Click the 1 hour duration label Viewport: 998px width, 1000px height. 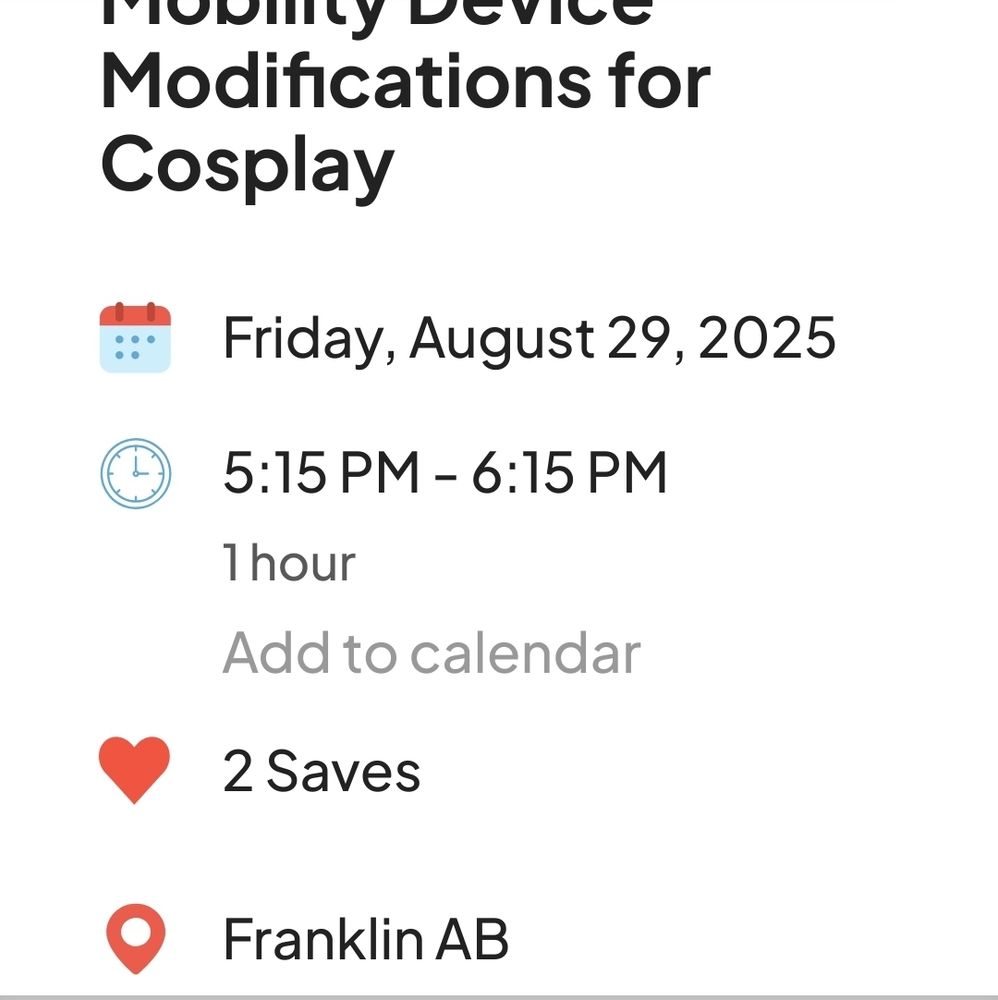pyautogui.click(x=288, y=562)
